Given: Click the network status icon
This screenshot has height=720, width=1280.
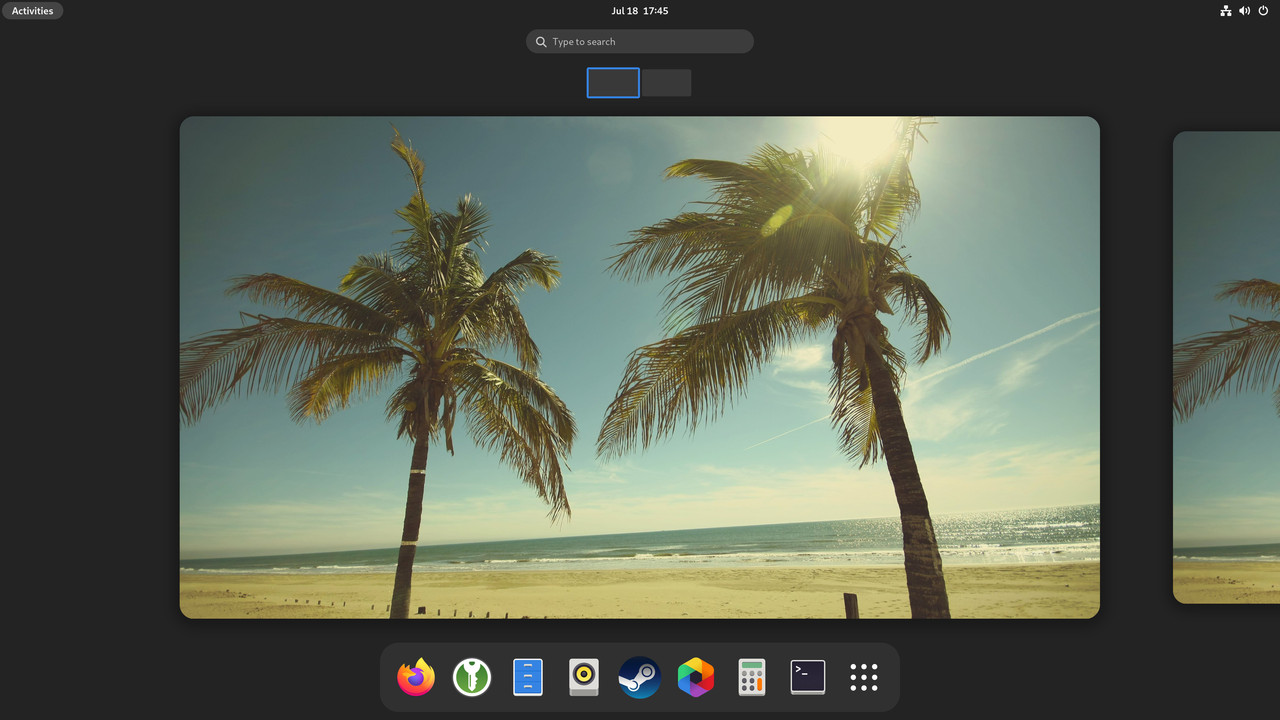Looking at the screenshot, I should [1226, 11].
